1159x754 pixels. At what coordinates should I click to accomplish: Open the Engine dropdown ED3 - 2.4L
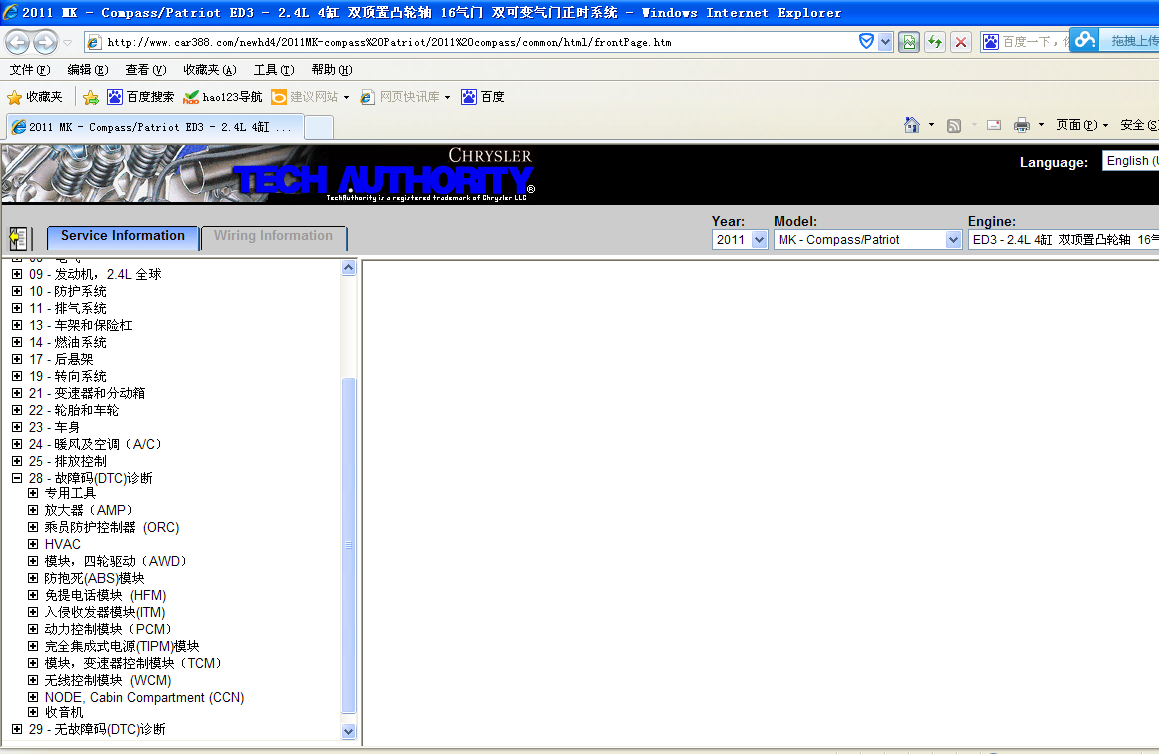[1063, 240]
